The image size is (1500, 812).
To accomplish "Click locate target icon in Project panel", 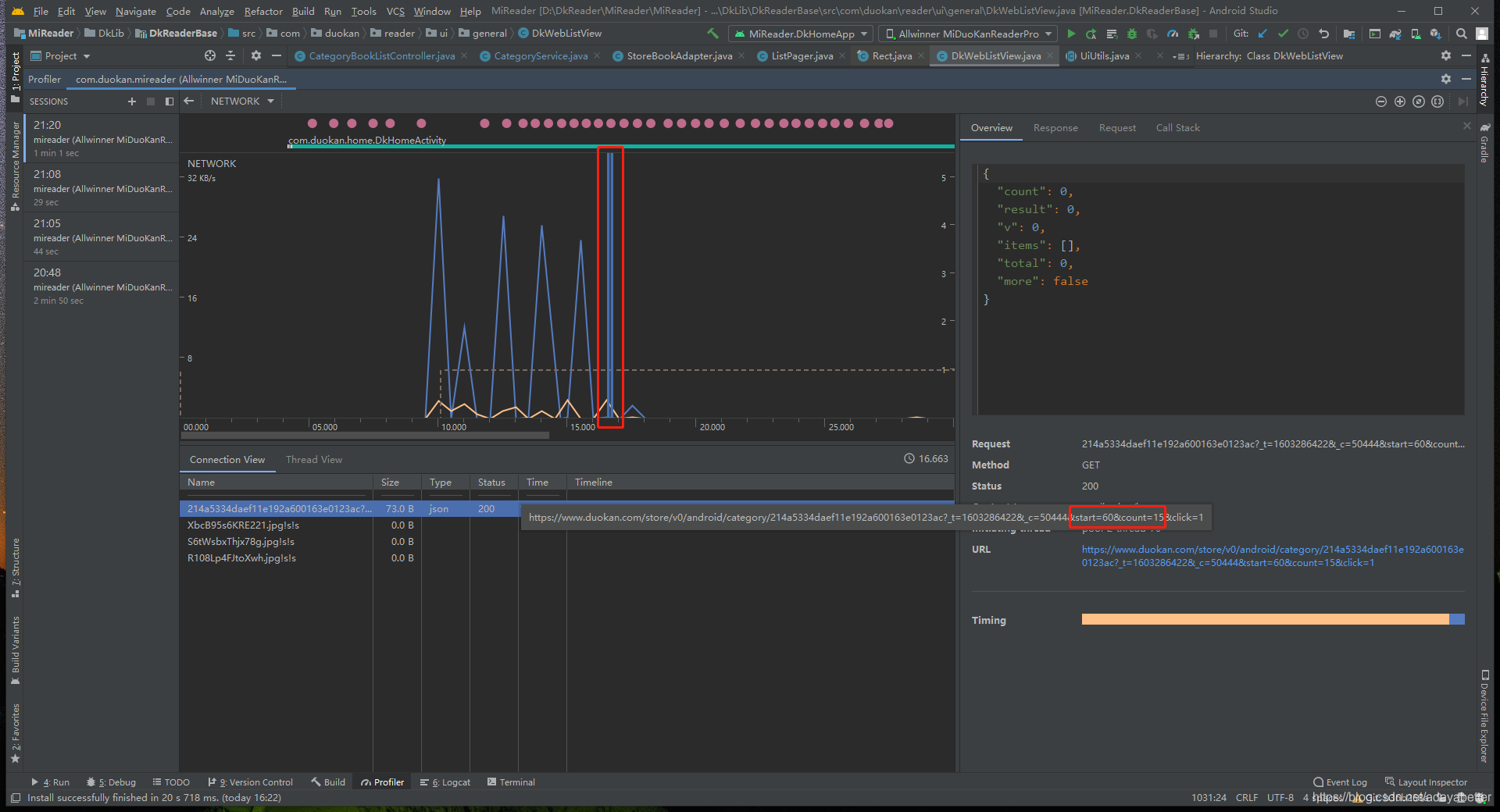I will pyautogui.click(x=209, y=55).
